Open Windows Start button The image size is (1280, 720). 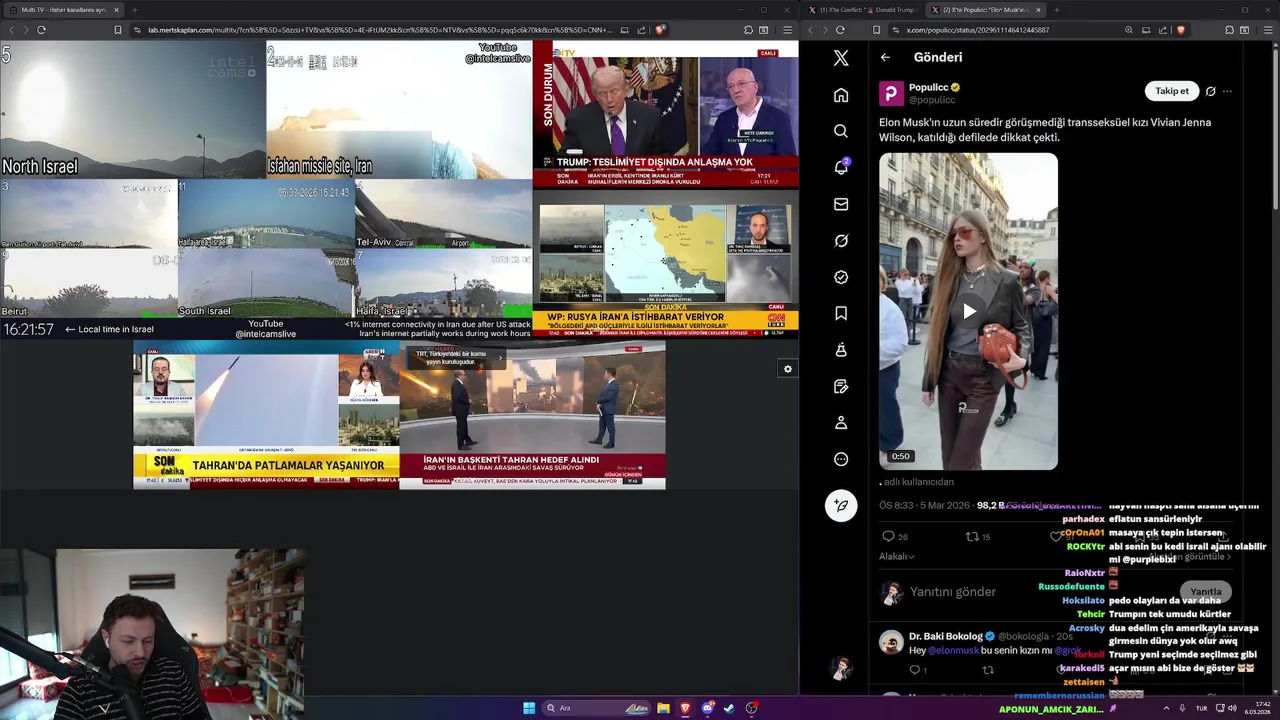coord(529,708)
